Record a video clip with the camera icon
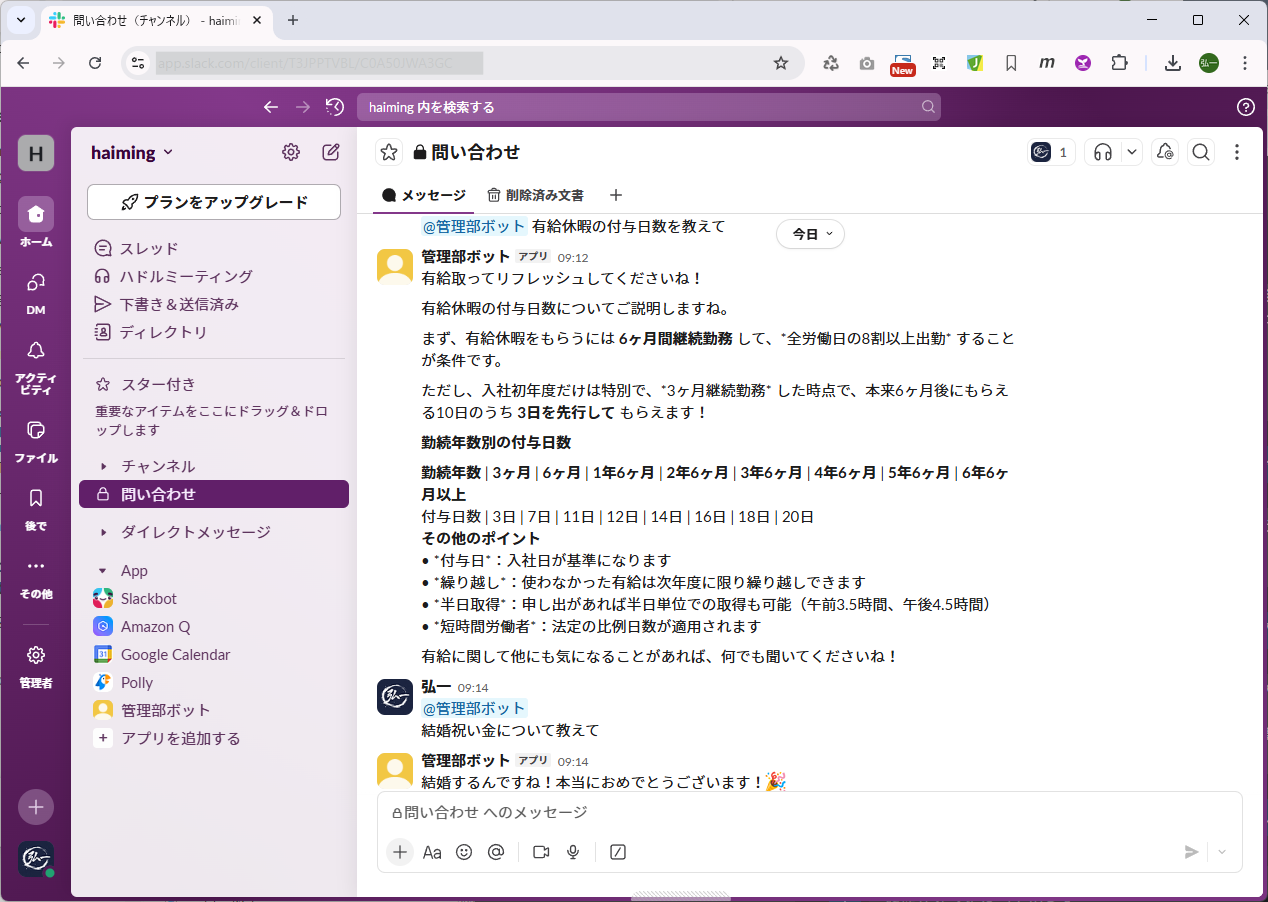The width and height of the screenshot is (1268, 902). [541, 852]
